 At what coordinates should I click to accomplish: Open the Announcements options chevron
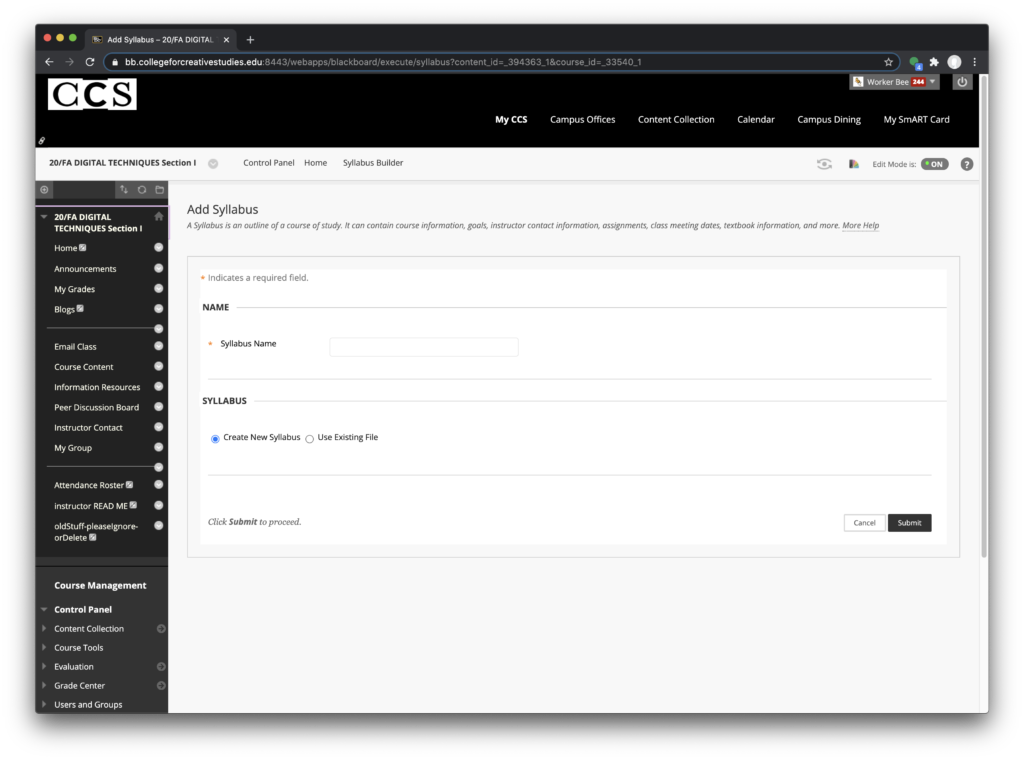(158, 268)
